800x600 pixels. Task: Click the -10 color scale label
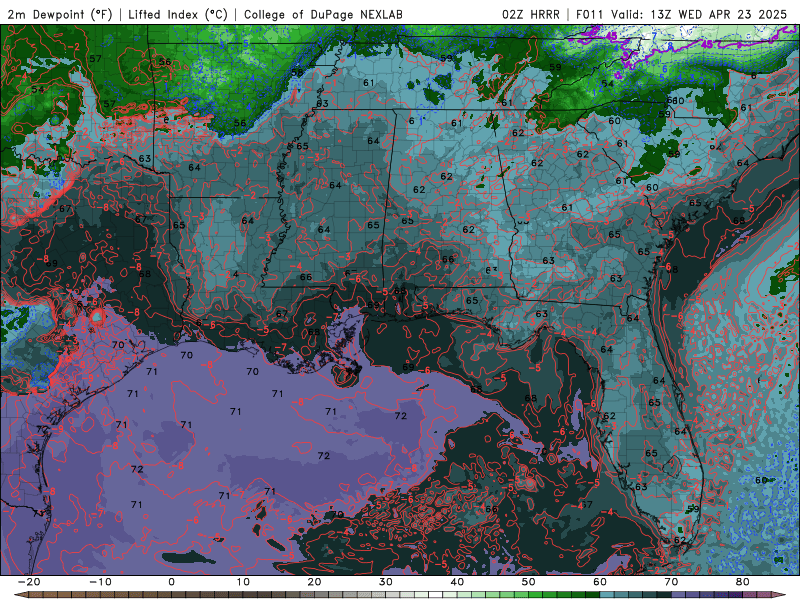pos(100,582)
